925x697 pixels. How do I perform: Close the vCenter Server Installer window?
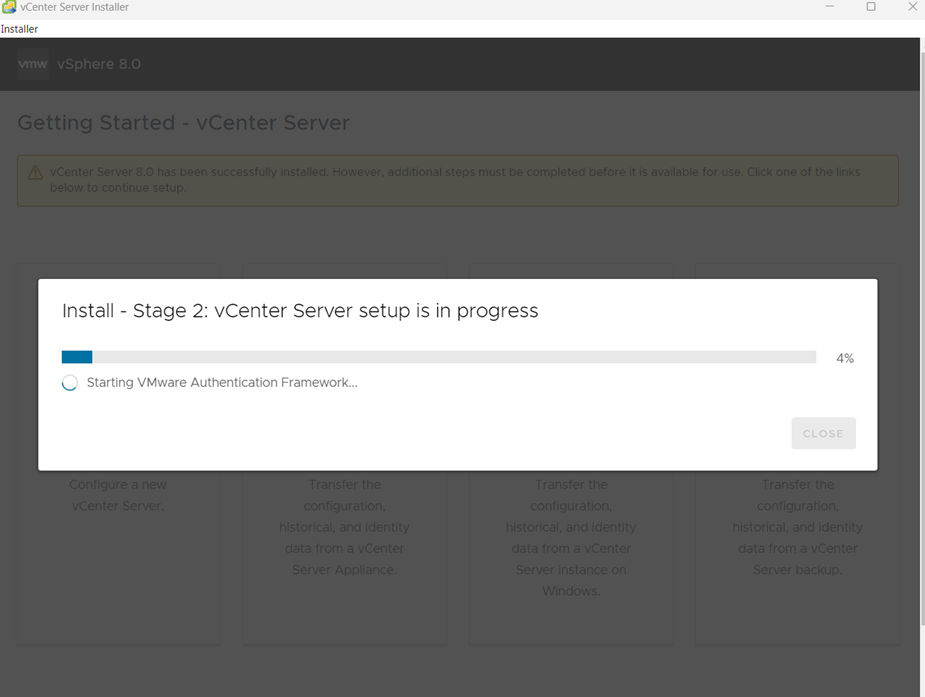click(x=912, y=6)
